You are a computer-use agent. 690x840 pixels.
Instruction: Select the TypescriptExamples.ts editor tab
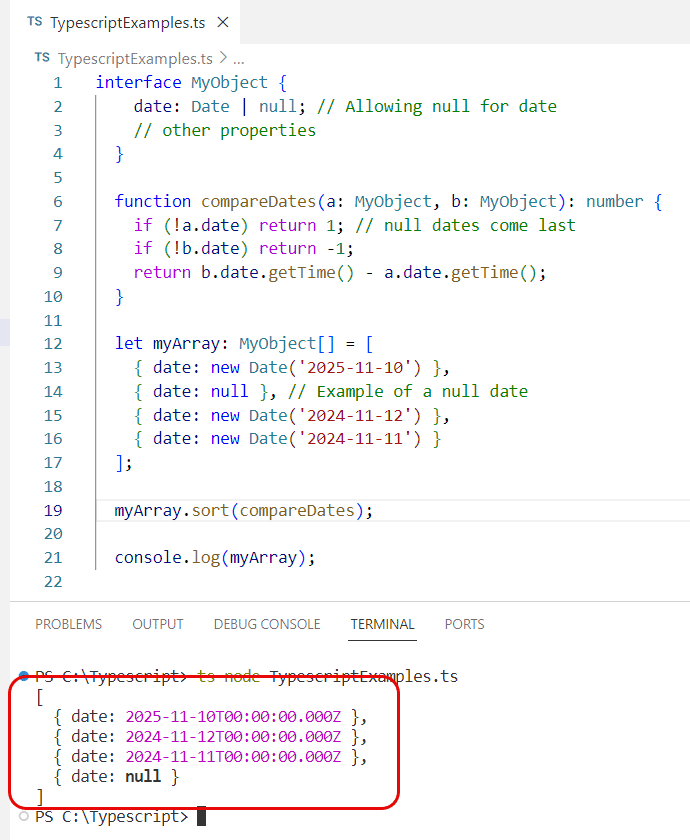pyautogui.click(x=125, y=22)
